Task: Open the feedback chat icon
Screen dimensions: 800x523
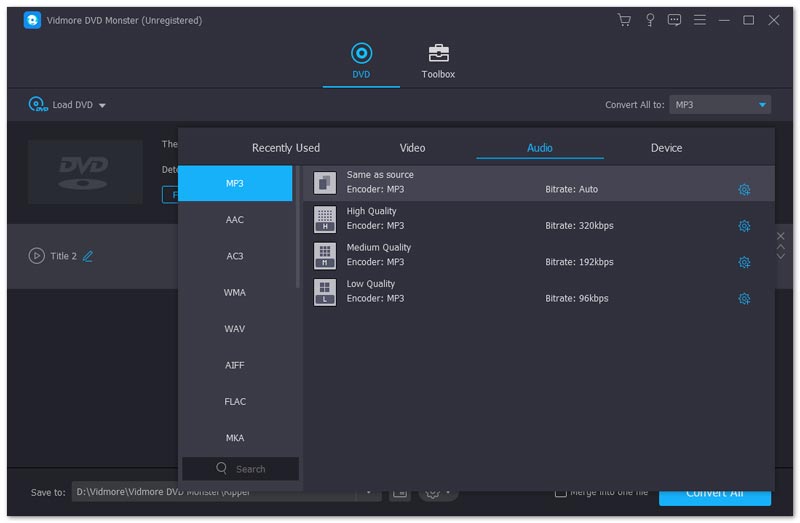Action: [674, 20]
